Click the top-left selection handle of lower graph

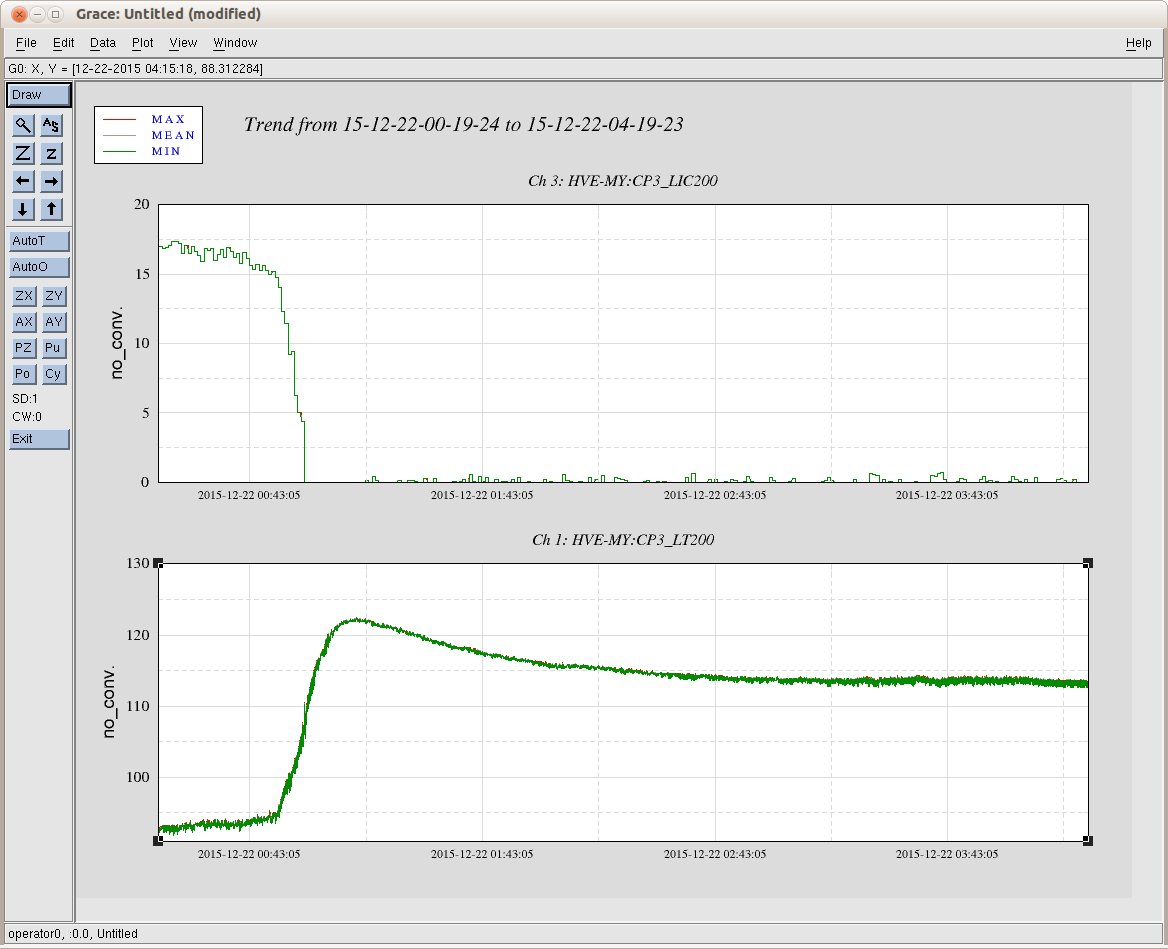click(158, 564)
